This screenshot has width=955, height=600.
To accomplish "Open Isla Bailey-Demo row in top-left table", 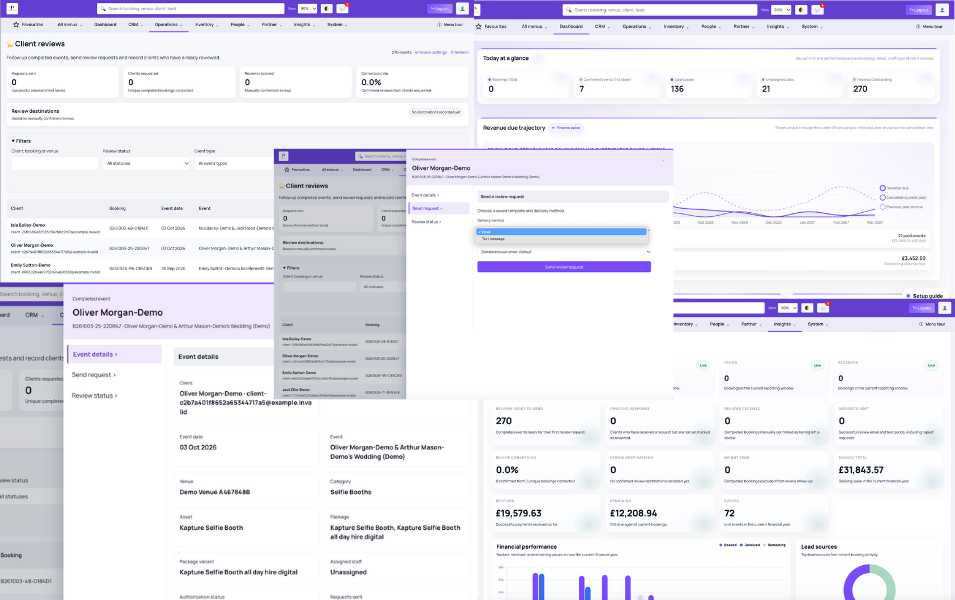I will click(140, 228).
